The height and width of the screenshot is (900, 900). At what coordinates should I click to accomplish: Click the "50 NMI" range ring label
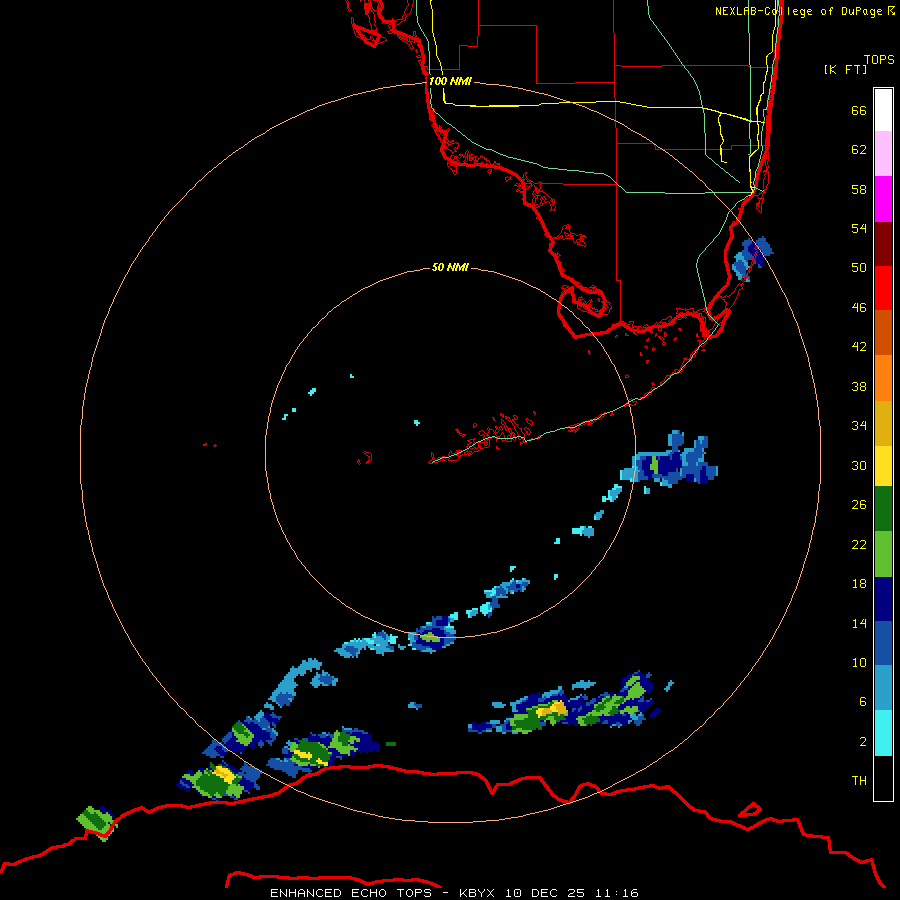pyautogui.click(x=450, y=267)
